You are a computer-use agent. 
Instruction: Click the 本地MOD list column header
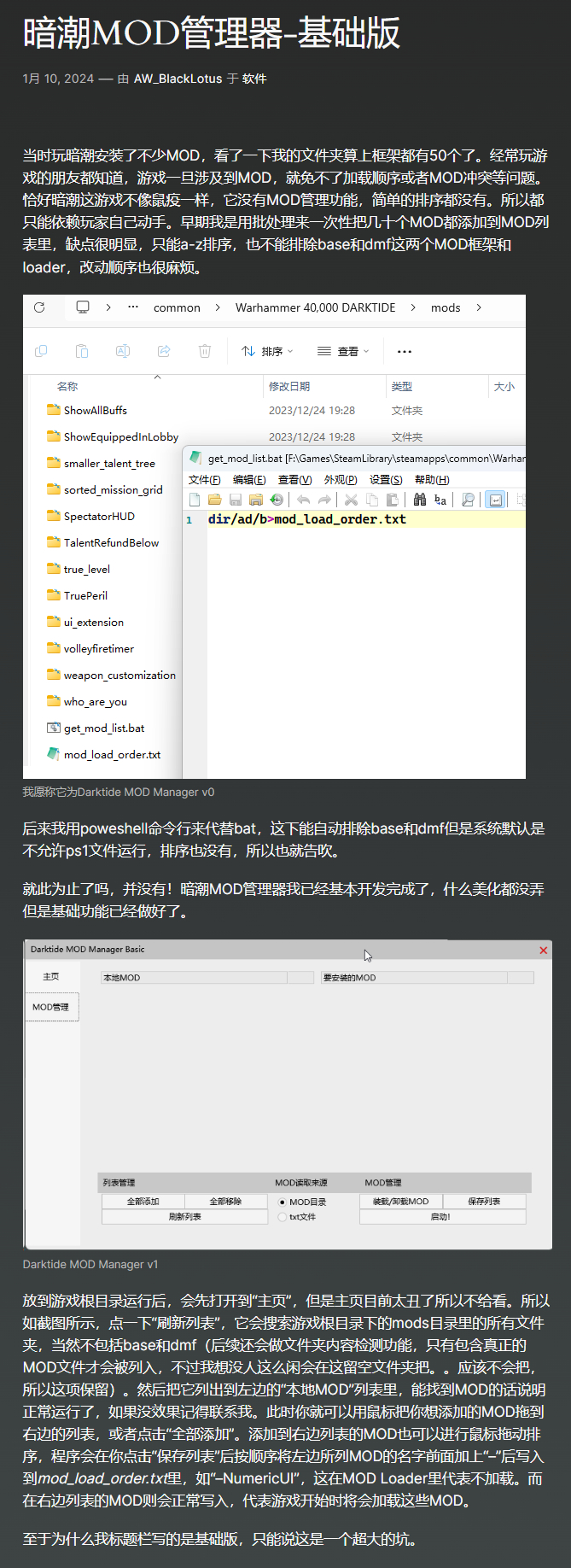tap(195, 978)
